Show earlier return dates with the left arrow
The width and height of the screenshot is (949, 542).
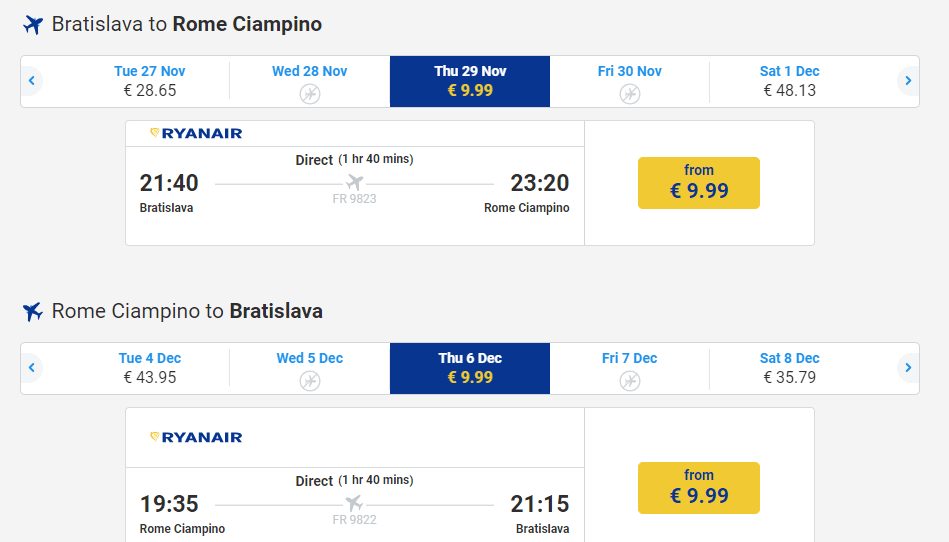coord(32,368)
